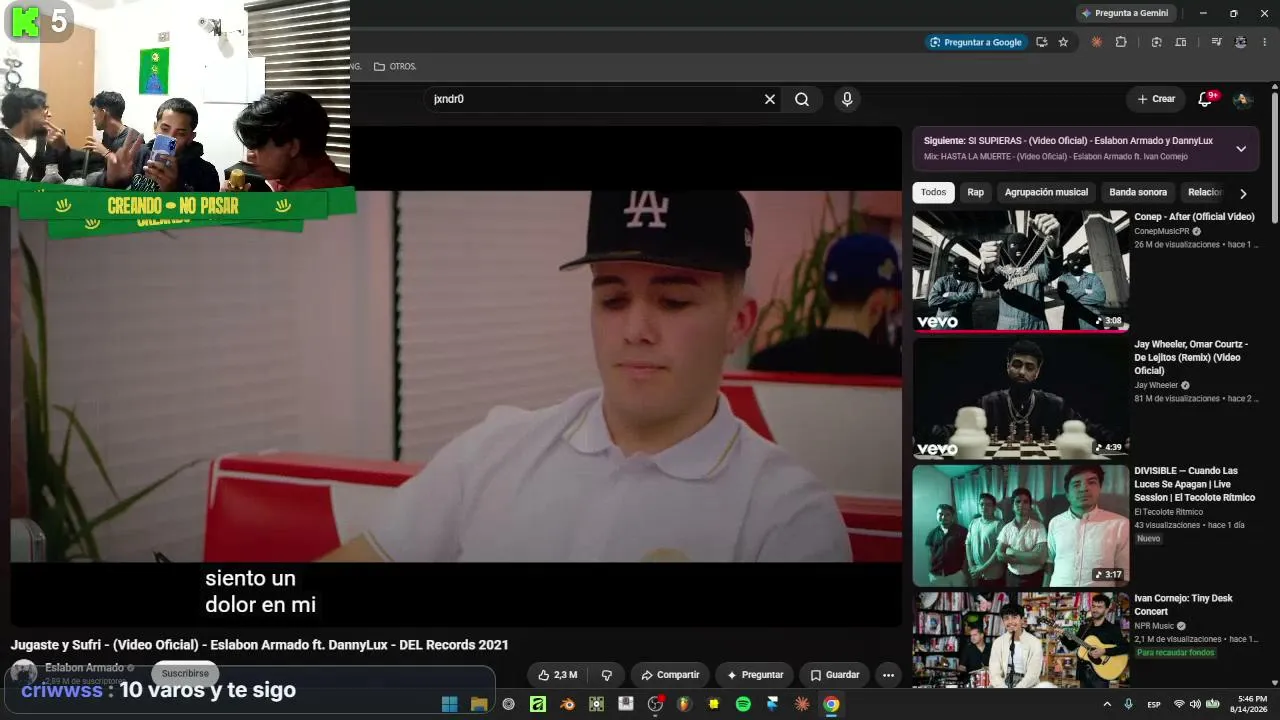1280x720 pixels.
Task: Open the media controls music-note icon
Action: 1216,42
